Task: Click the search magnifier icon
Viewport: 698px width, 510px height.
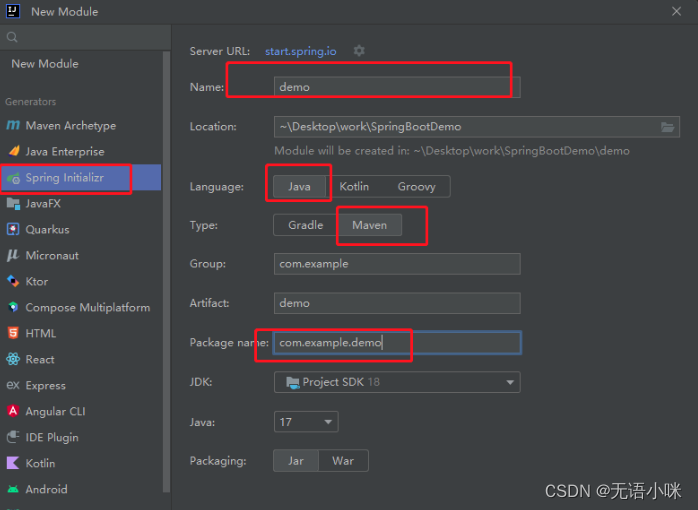Action: click(12, 37)
